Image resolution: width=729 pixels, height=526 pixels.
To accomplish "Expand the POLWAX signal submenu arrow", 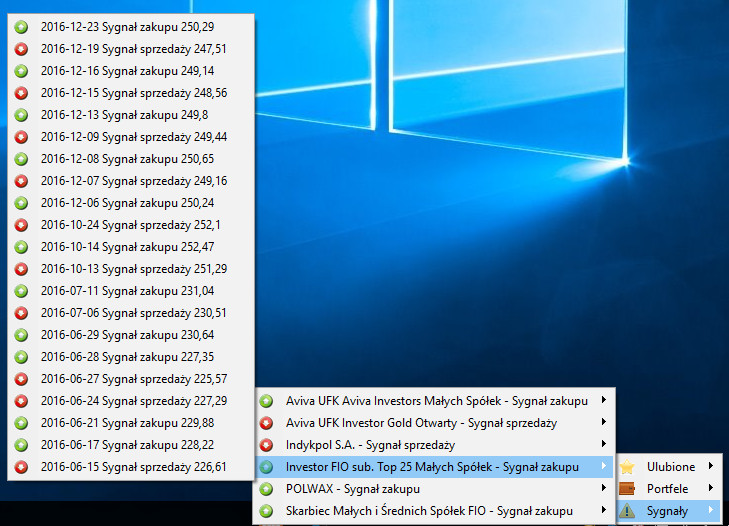I will coord(603,489).
